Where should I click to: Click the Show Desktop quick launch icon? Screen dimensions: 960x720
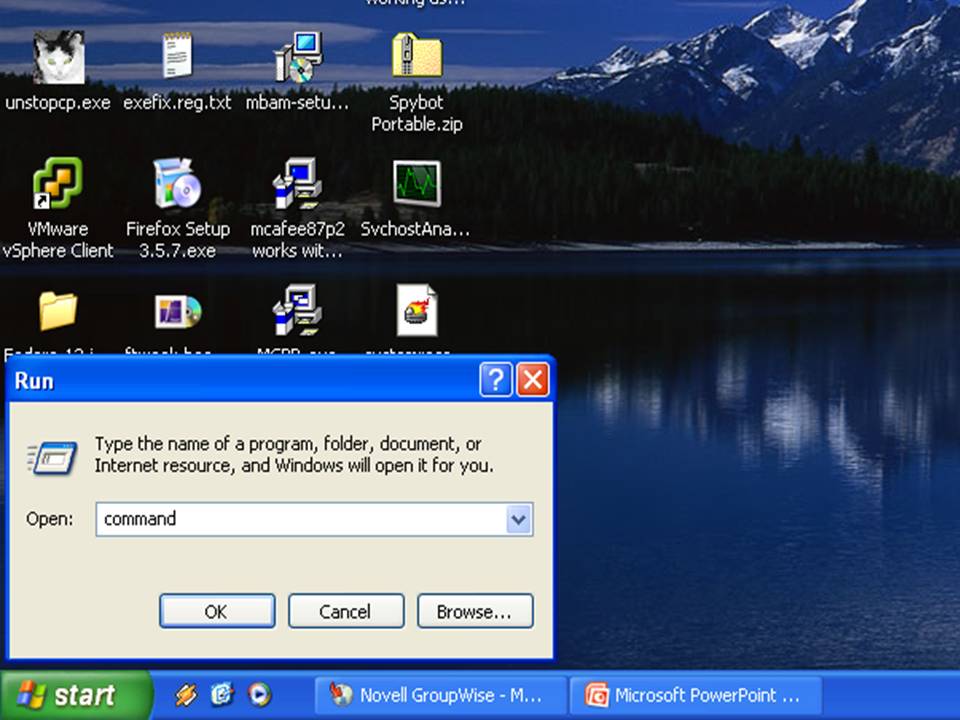[x=222, y=695]
